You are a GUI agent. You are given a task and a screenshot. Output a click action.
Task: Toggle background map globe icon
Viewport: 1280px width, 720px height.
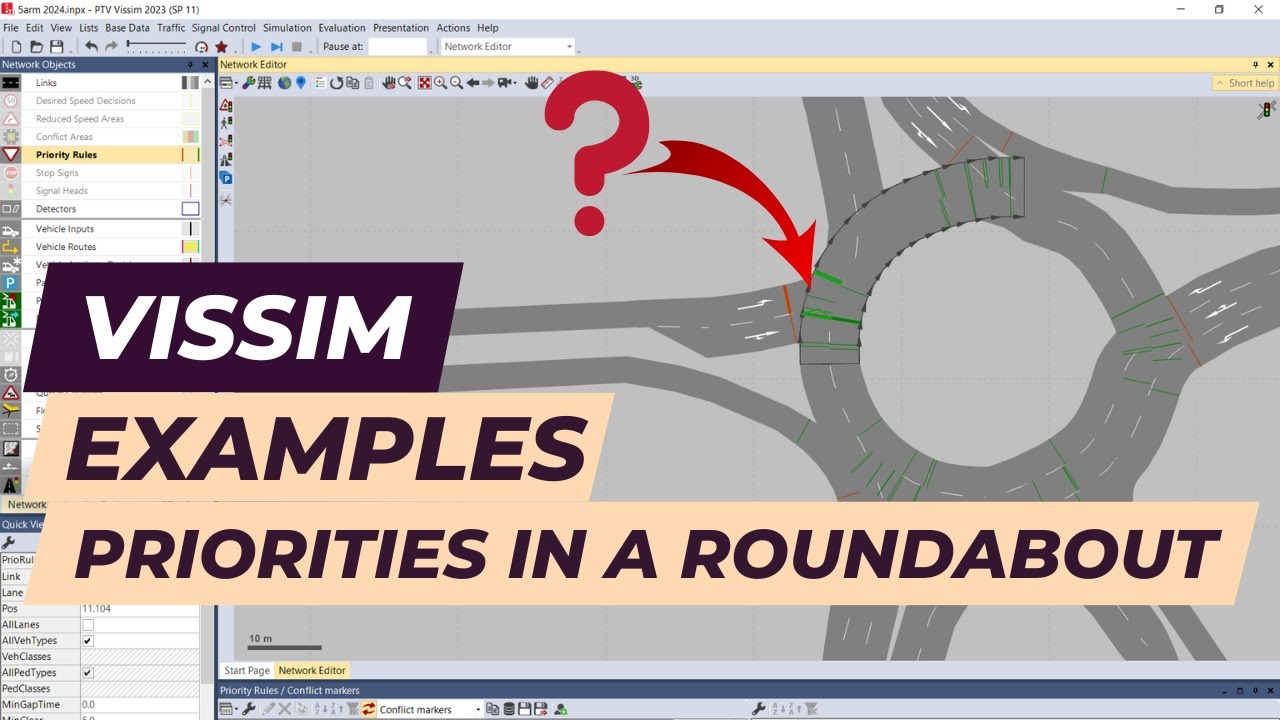click(x=285, y=83)
